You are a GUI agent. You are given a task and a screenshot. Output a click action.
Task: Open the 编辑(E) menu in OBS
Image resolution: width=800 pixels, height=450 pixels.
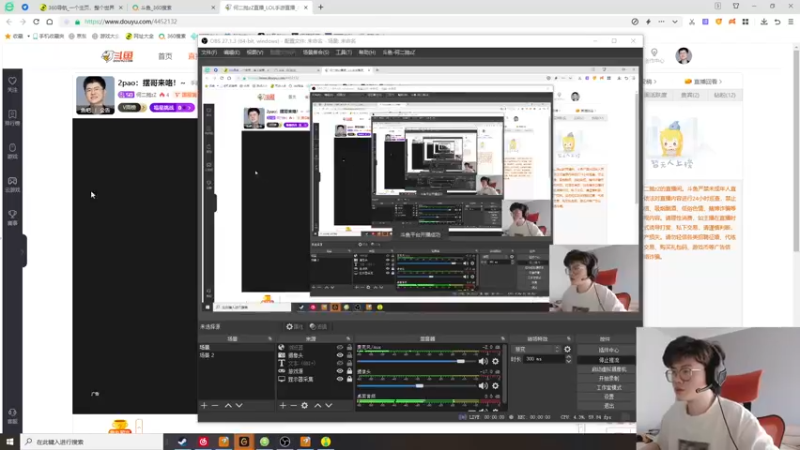point(231,53)
